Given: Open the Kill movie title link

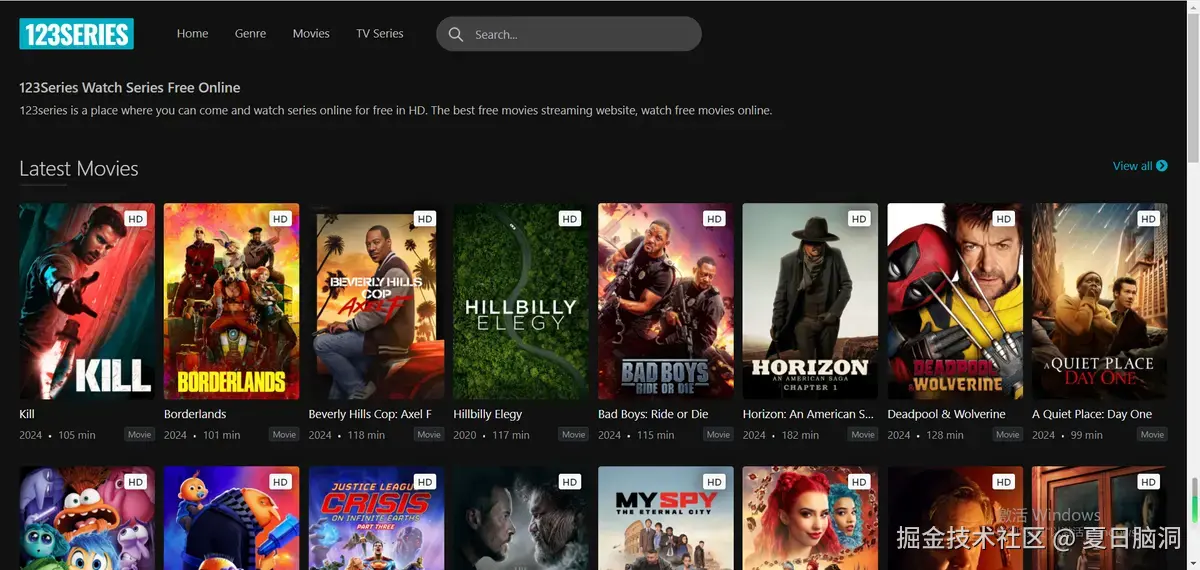Looking at the screenshot, I should 27,414.
